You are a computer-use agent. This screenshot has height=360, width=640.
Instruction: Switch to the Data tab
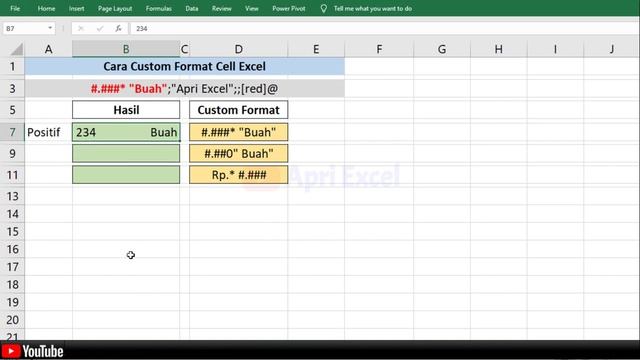[191, 8]
